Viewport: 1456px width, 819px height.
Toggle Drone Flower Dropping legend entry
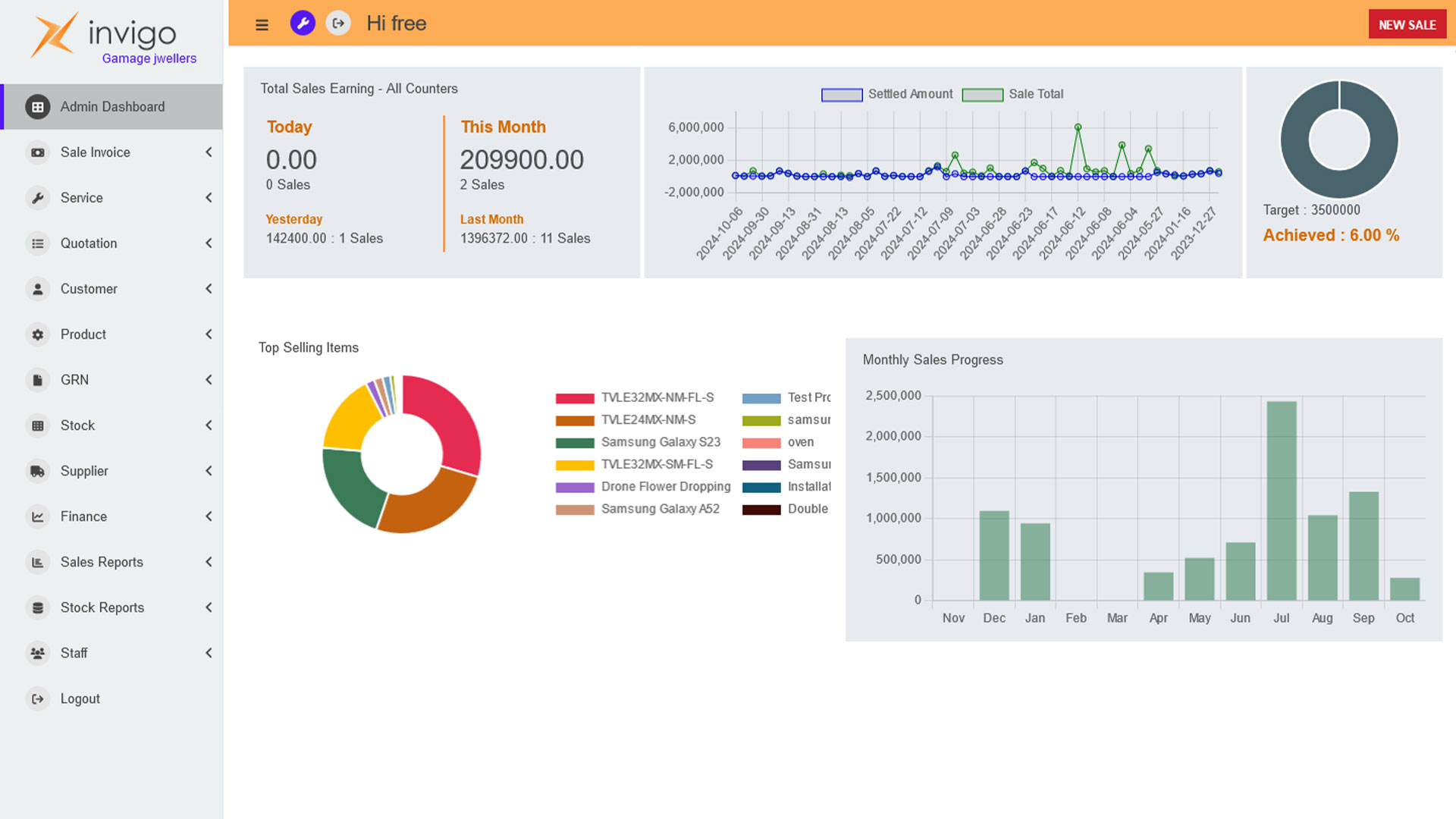point(643,487)
